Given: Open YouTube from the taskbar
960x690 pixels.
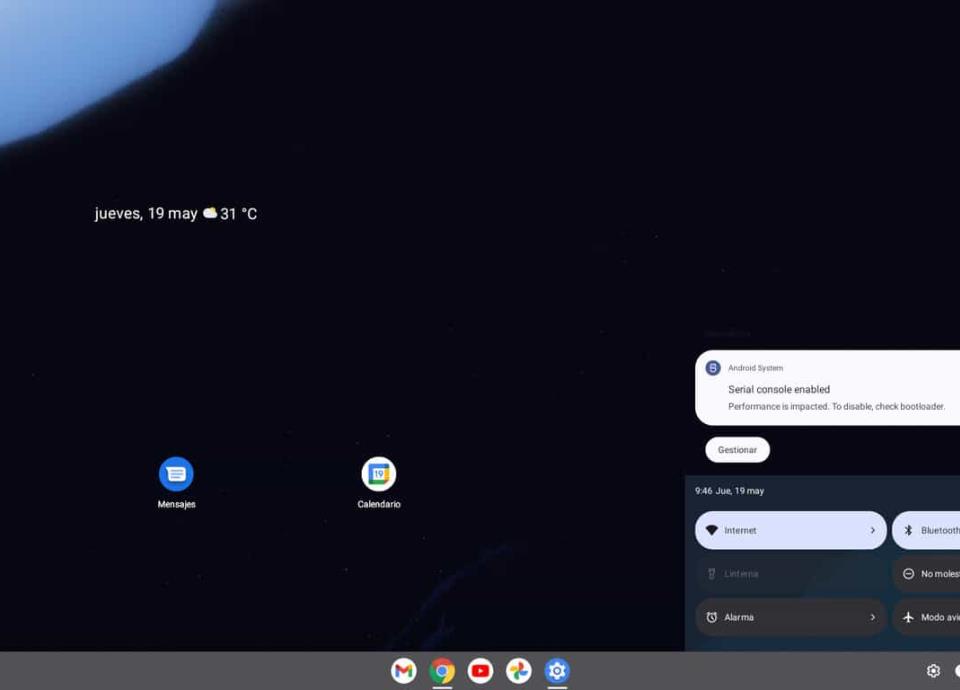Looking at the screenshot, I should click(481, 671).
